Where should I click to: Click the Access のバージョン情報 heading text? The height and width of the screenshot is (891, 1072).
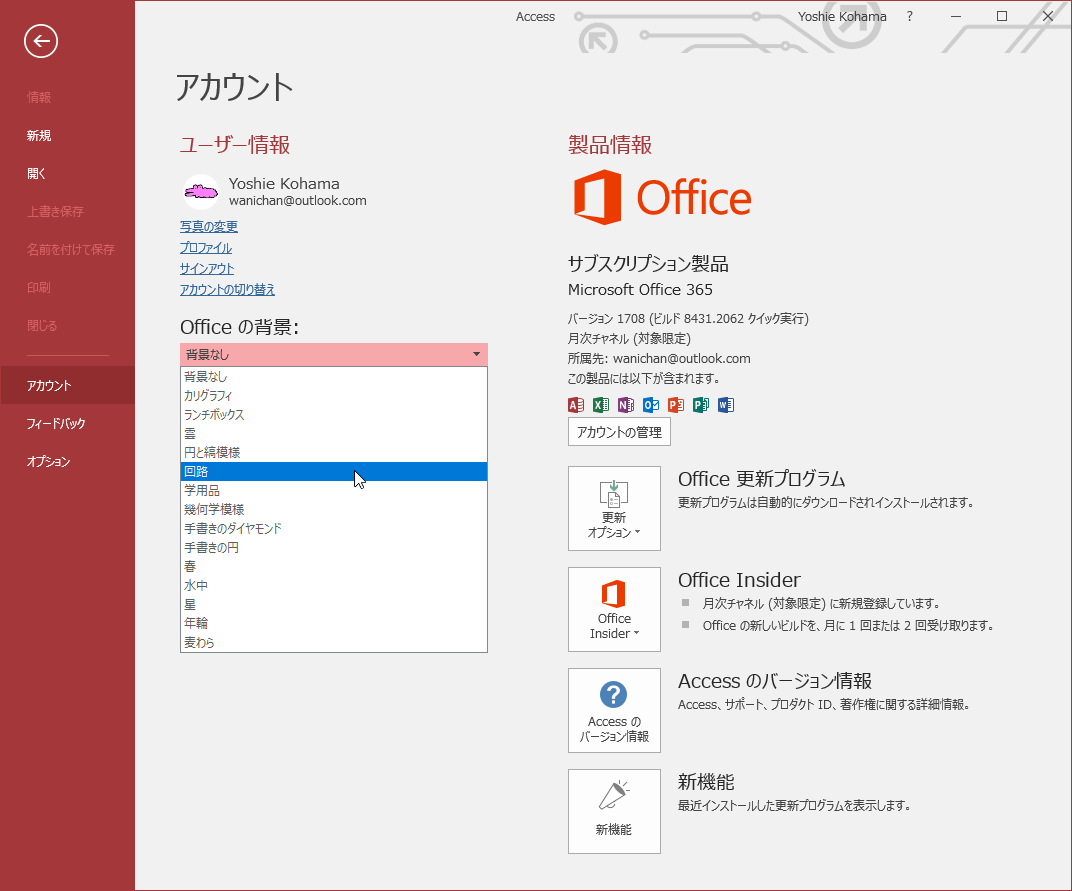[774, 681]
